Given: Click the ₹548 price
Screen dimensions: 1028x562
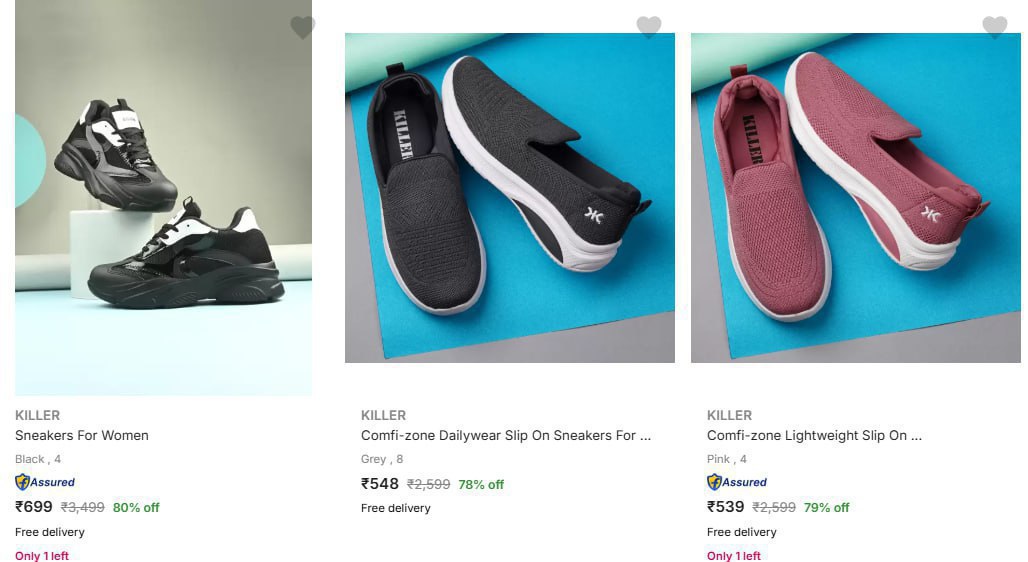Looking at the screenshot, I should [380, 484].
